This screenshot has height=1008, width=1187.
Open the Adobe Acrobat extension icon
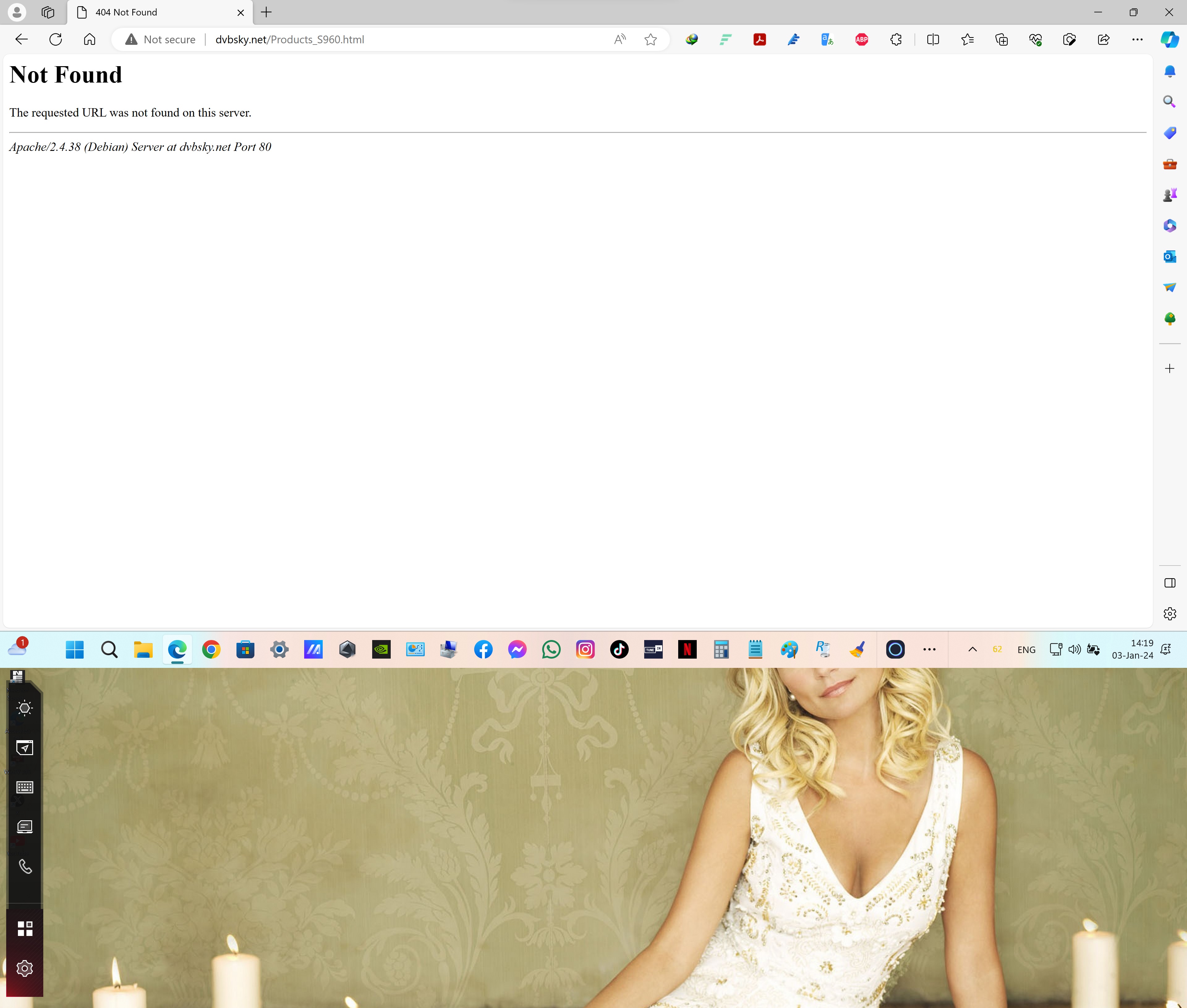[759, 40]
